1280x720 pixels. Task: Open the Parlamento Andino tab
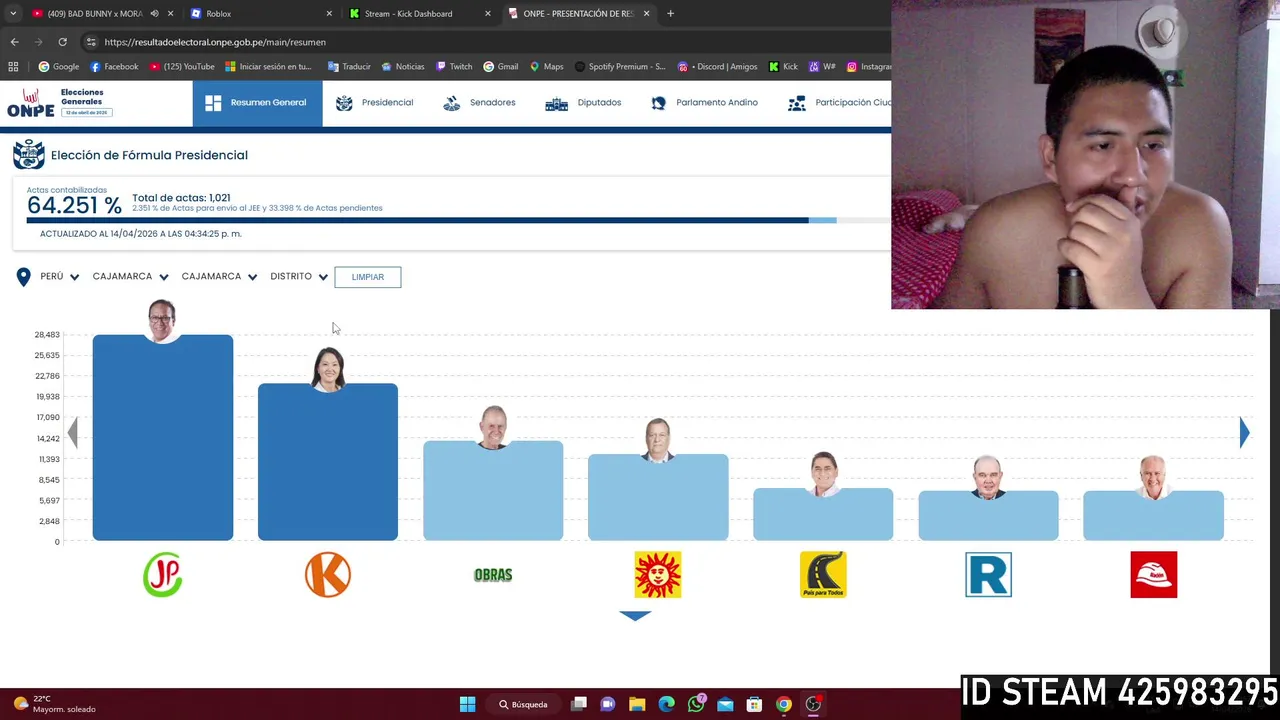(704, 103)
